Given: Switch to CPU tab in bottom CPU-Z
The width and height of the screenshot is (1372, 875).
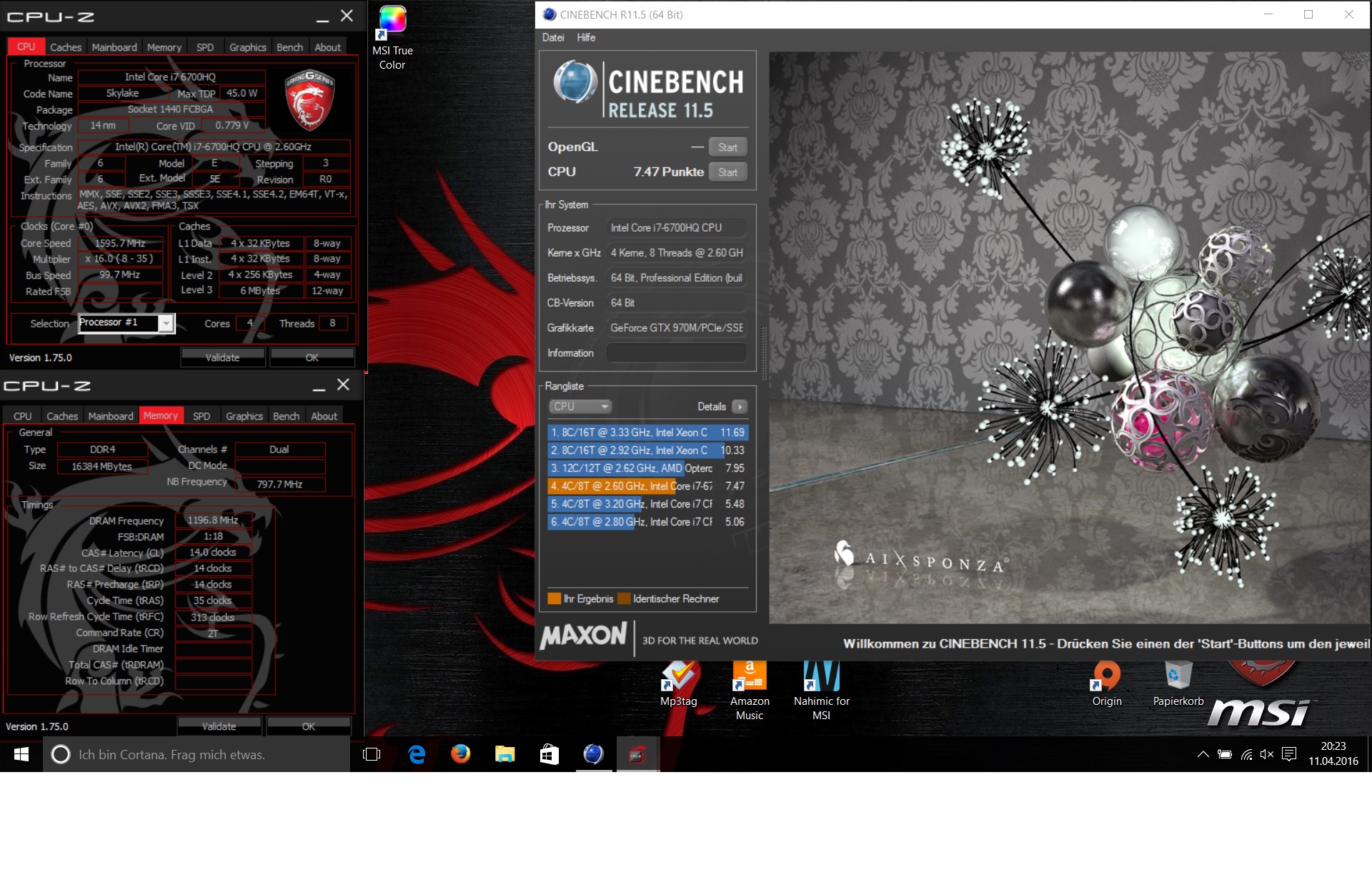Looking at the screenshot, I should [x=23, y=416].
